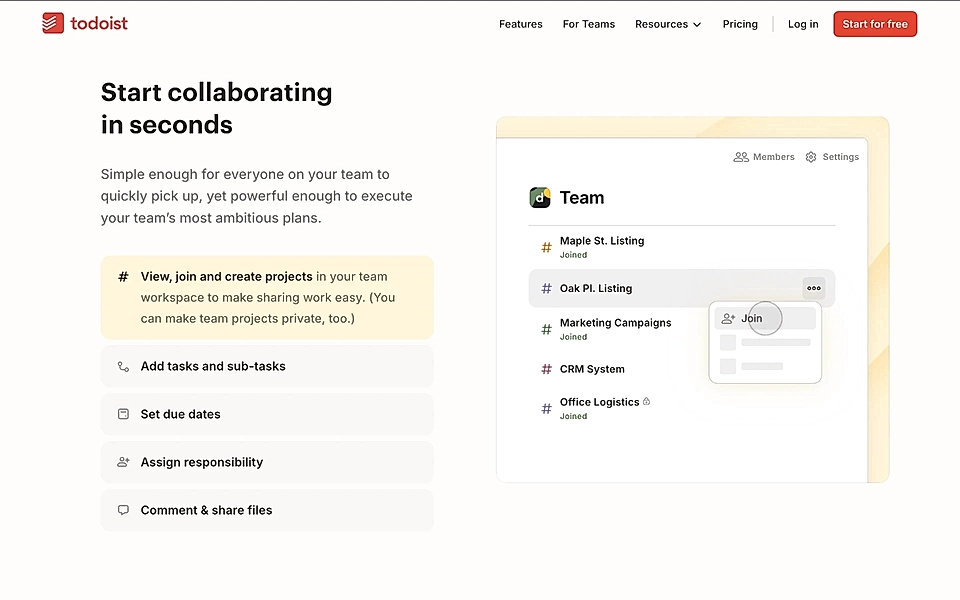Select Join from the project context menu
Viewport: 960px width, 600px height.
pos(751,318)
